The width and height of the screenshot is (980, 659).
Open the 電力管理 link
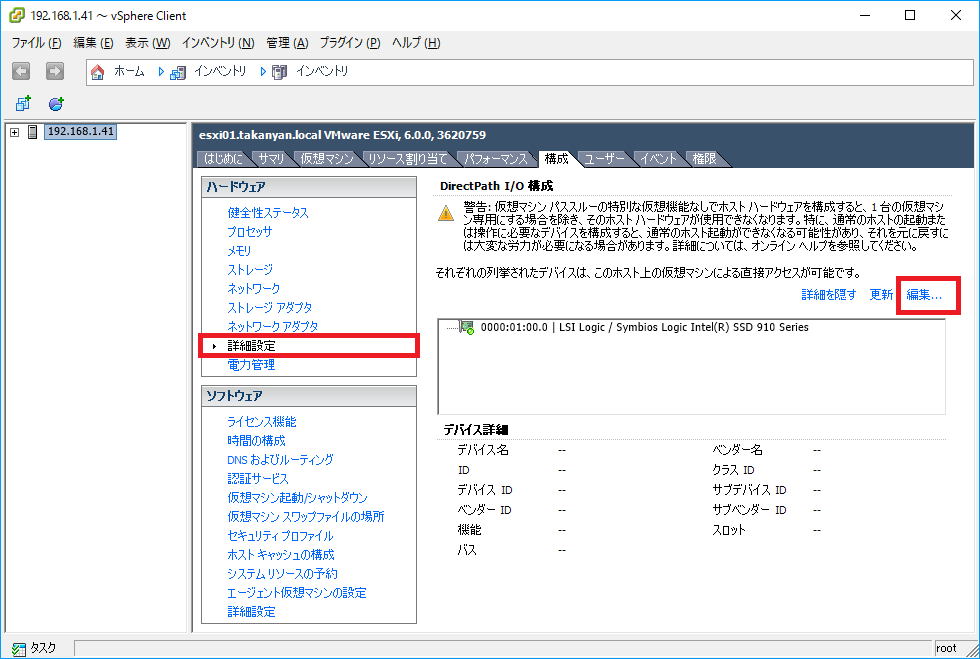click(x=251, y=365)
